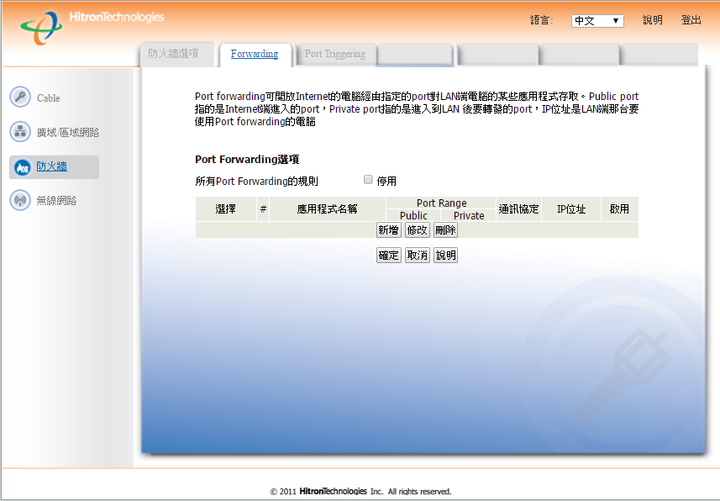Click the 取消 cancel button
This screenshot has width=720, height=501.
(417, 255)
